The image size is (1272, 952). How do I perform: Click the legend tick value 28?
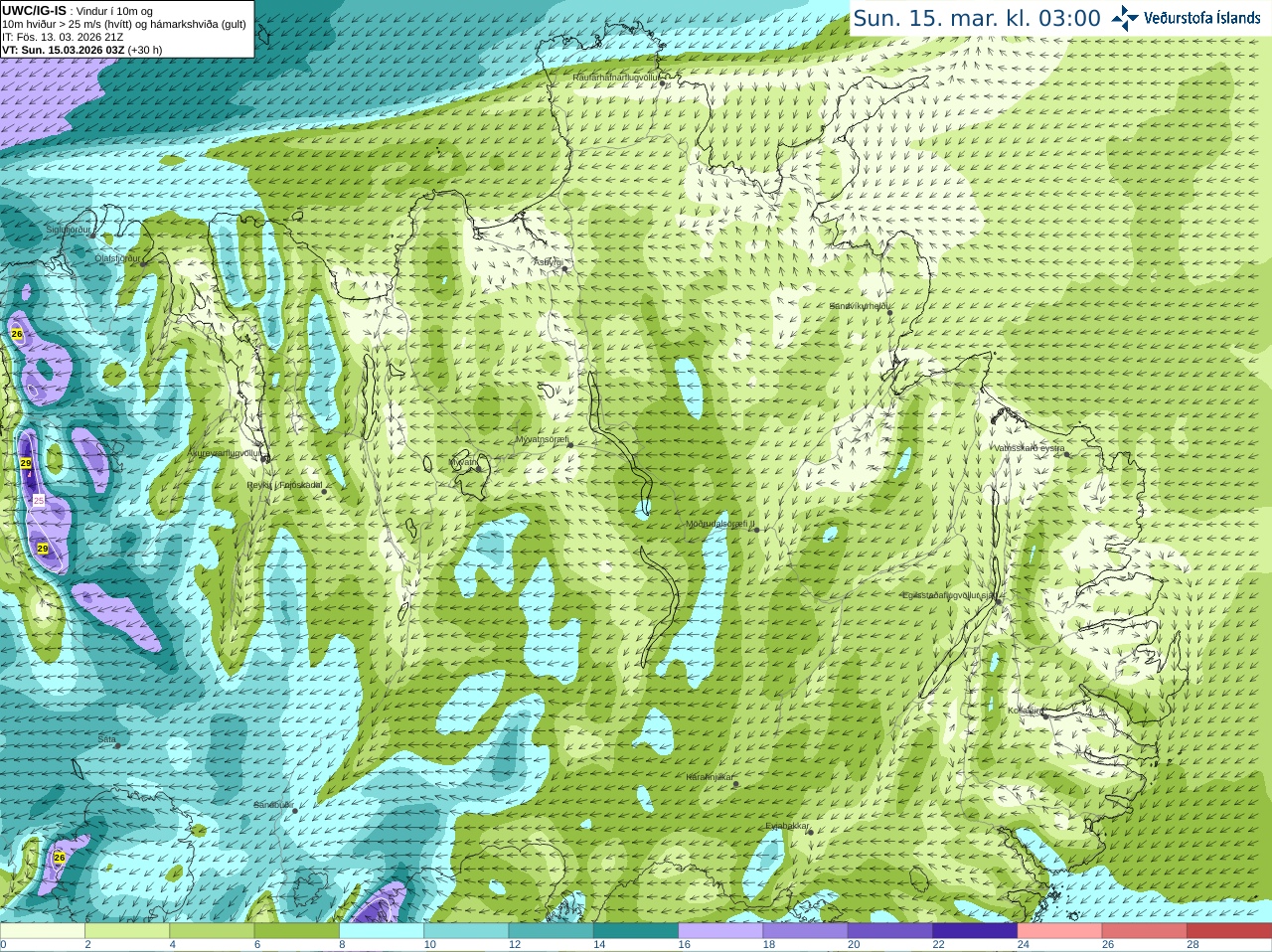point(1192,945)
